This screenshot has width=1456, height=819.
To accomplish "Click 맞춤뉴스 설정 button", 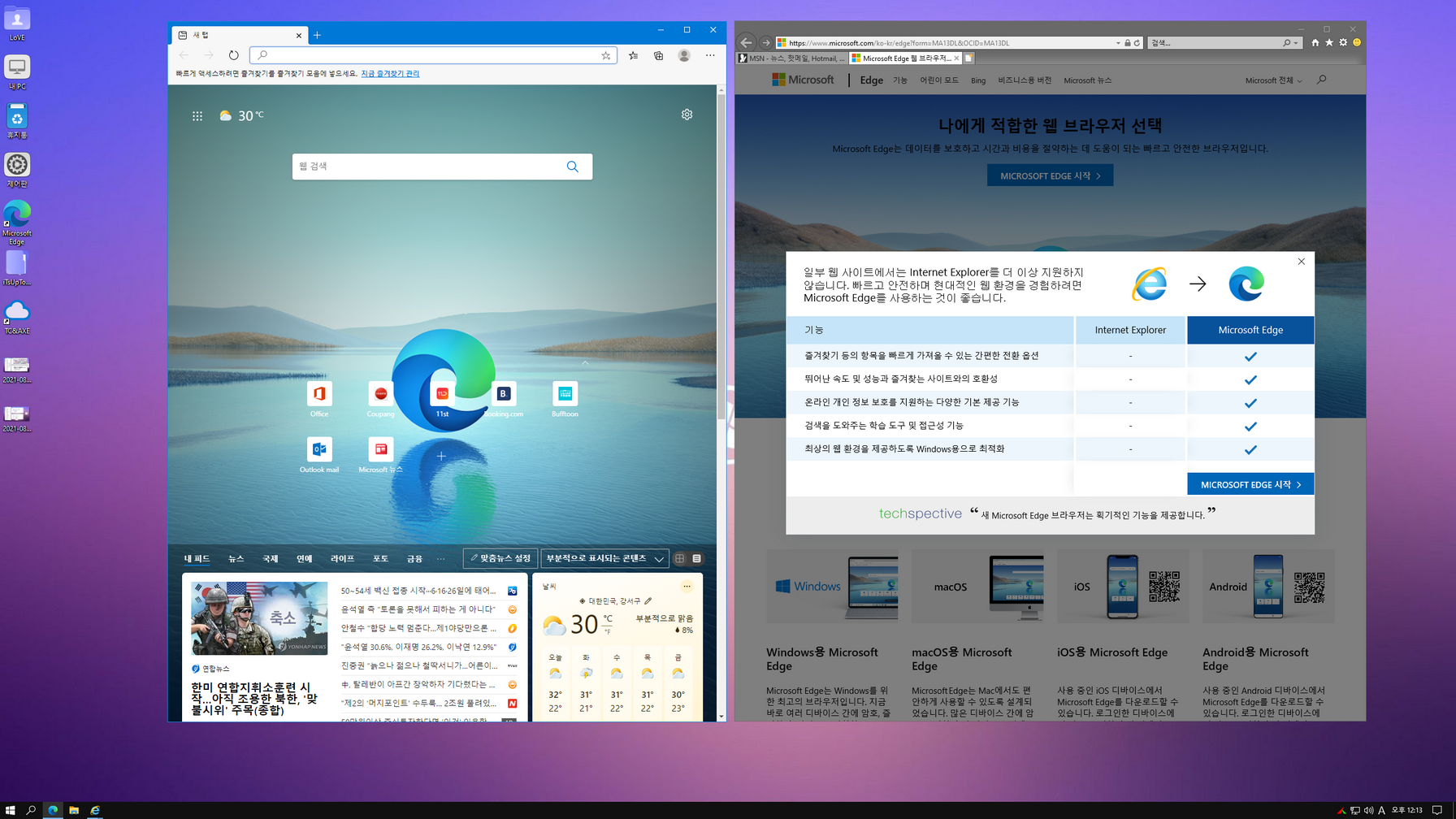I will 500,559.
